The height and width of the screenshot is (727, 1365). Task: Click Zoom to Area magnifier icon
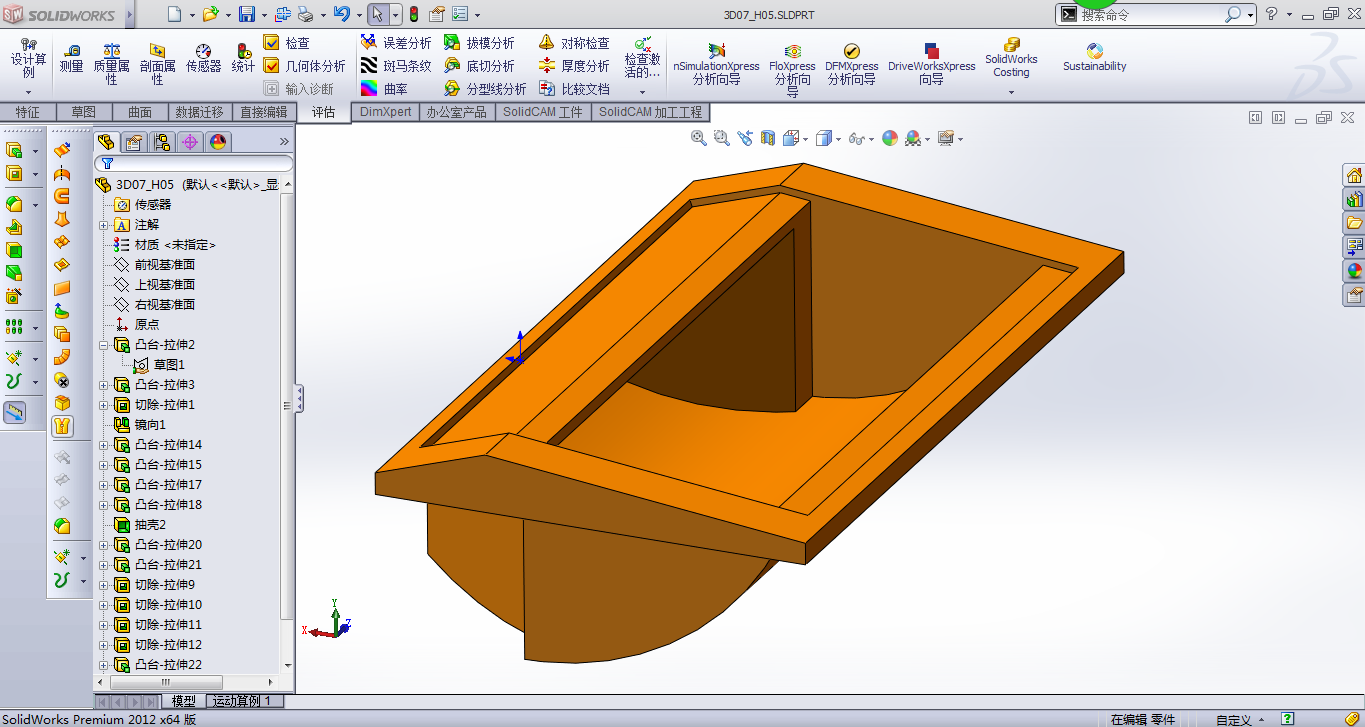point(722,138)
